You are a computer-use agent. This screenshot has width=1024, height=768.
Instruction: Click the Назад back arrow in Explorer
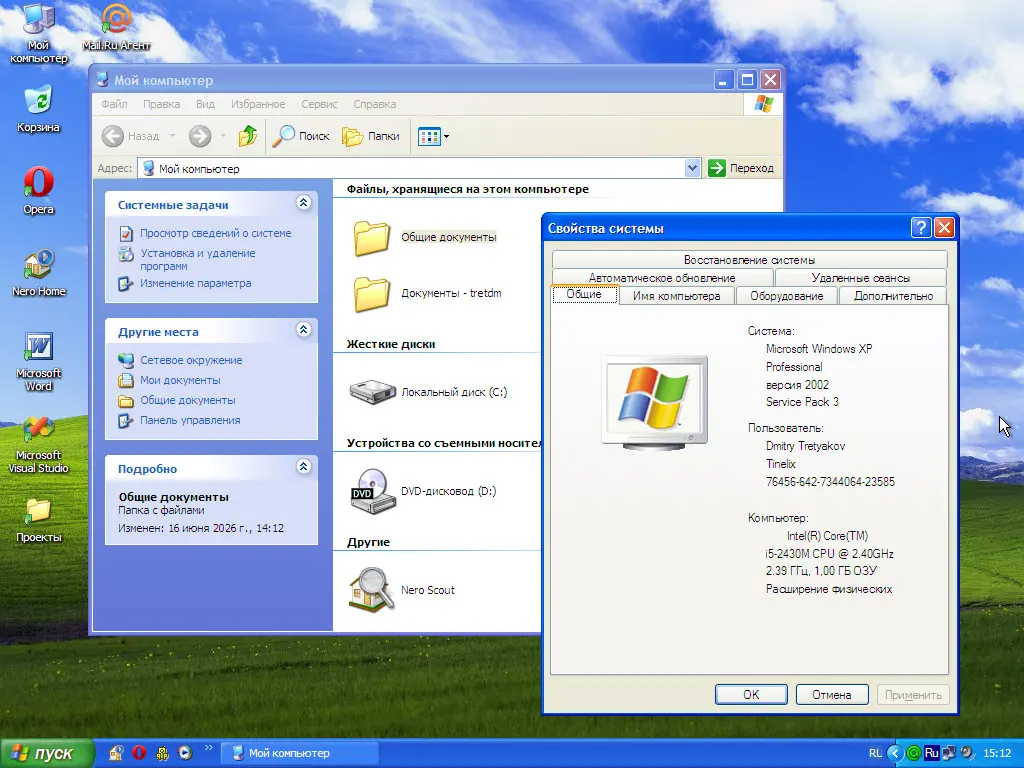pos(131,136)
